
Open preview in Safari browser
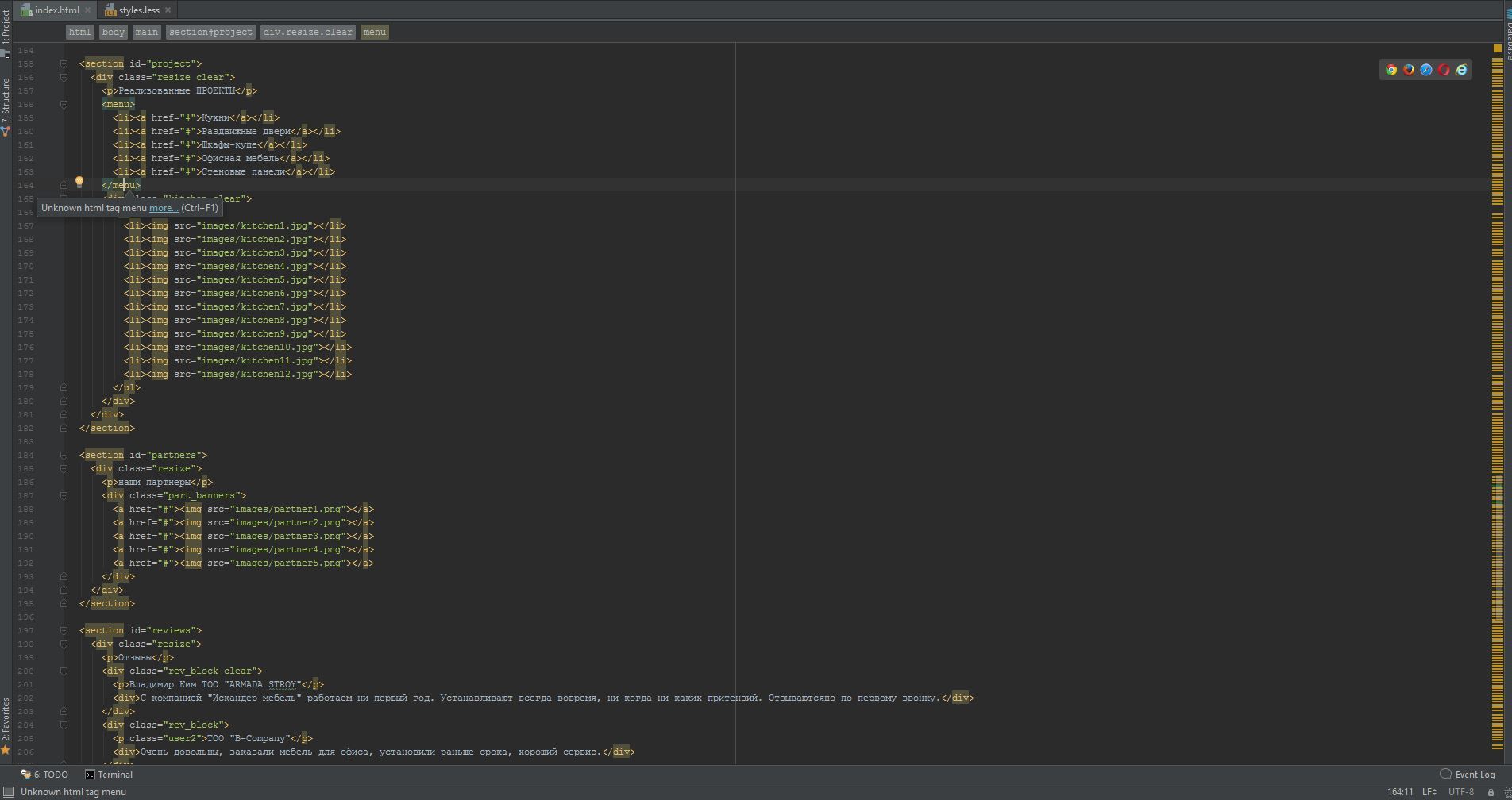1426,70
